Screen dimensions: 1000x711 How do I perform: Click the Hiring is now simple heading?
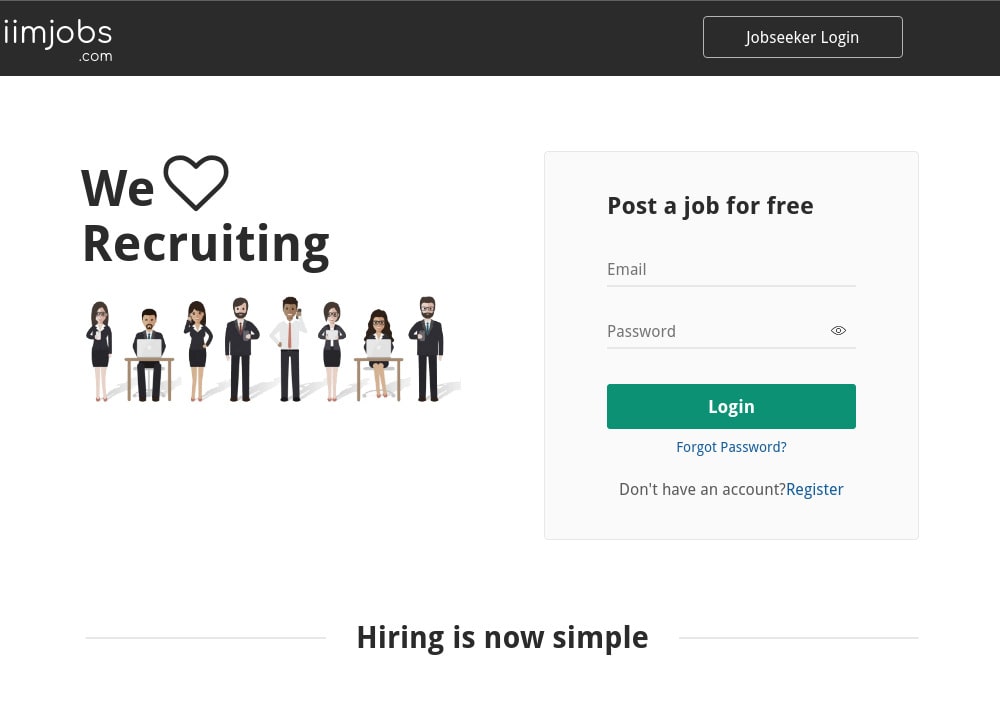(x=502, y=637)
